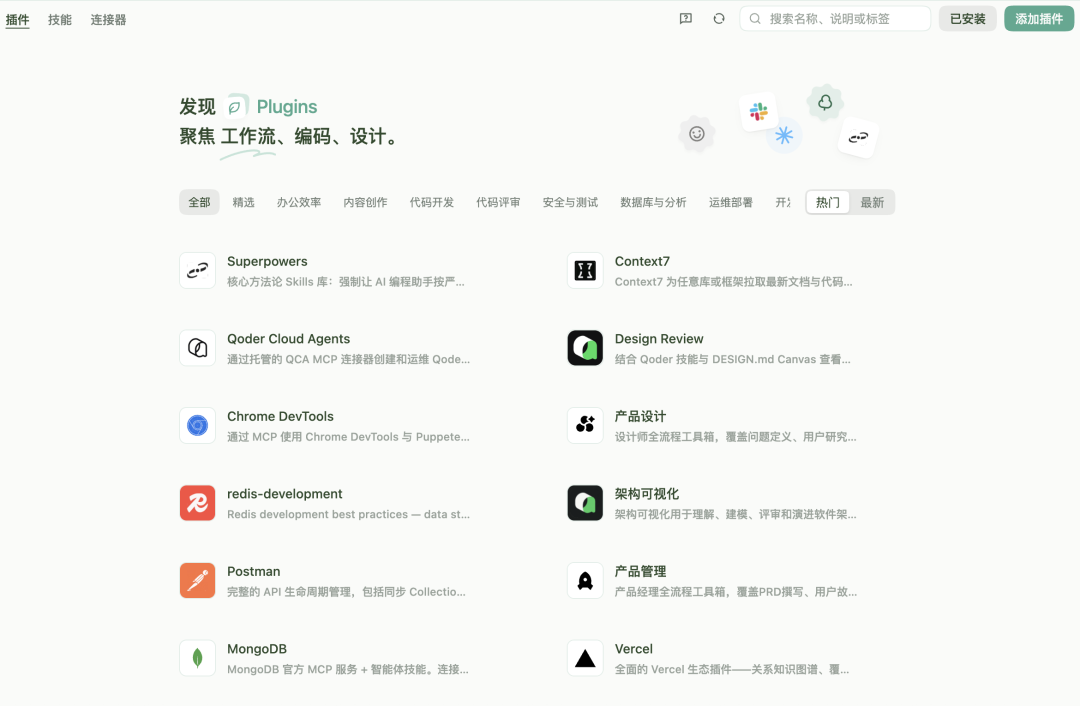Click the Vercel triangle icon
This screenshot has width=1080, height=706.
tap(585, 658)
